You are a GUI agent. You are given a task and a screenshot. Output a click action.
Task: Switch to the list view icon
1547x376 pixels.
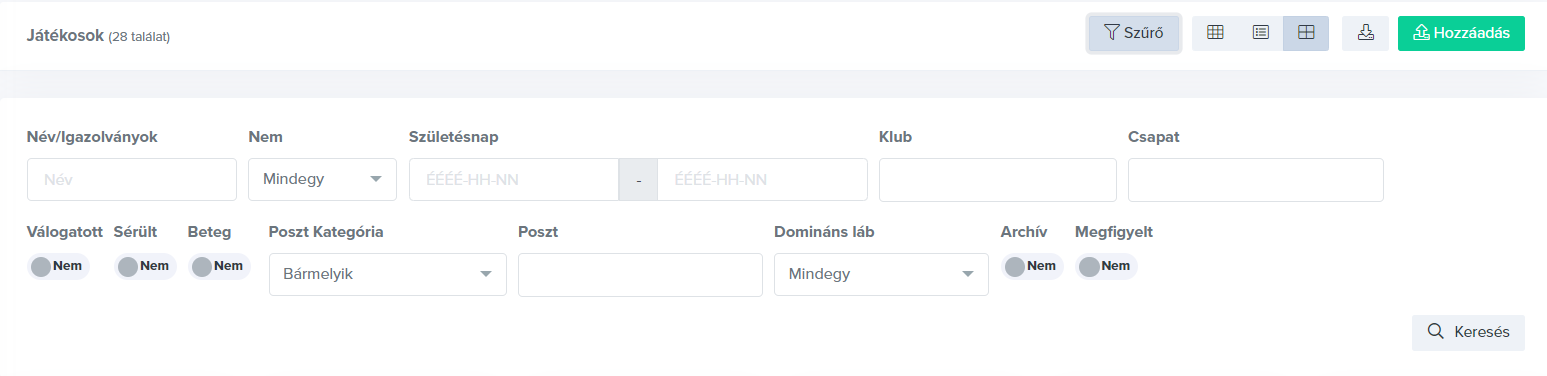1261,33
